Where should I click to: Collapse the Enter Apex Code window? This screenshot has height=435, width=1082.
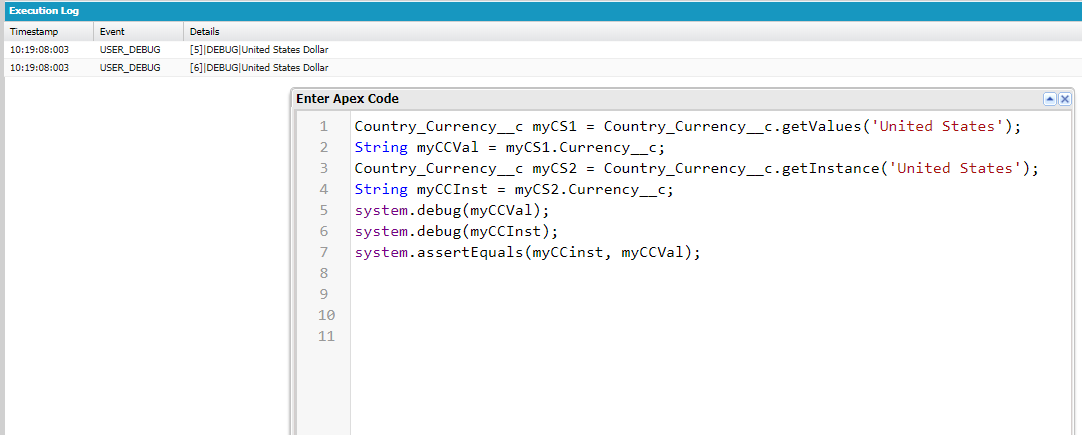(x=1050, y=99)
